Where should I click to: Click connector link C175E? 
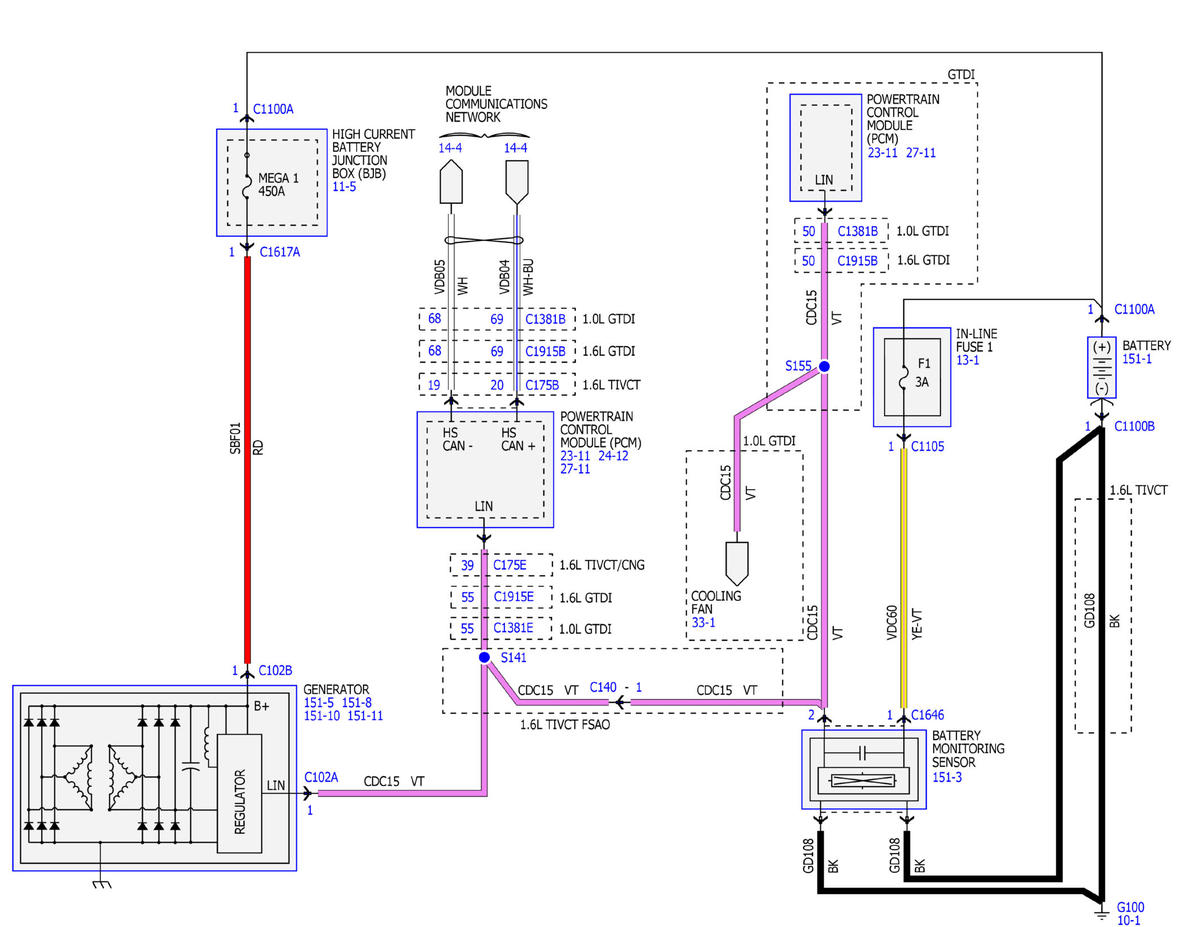(x=508, y=565)
